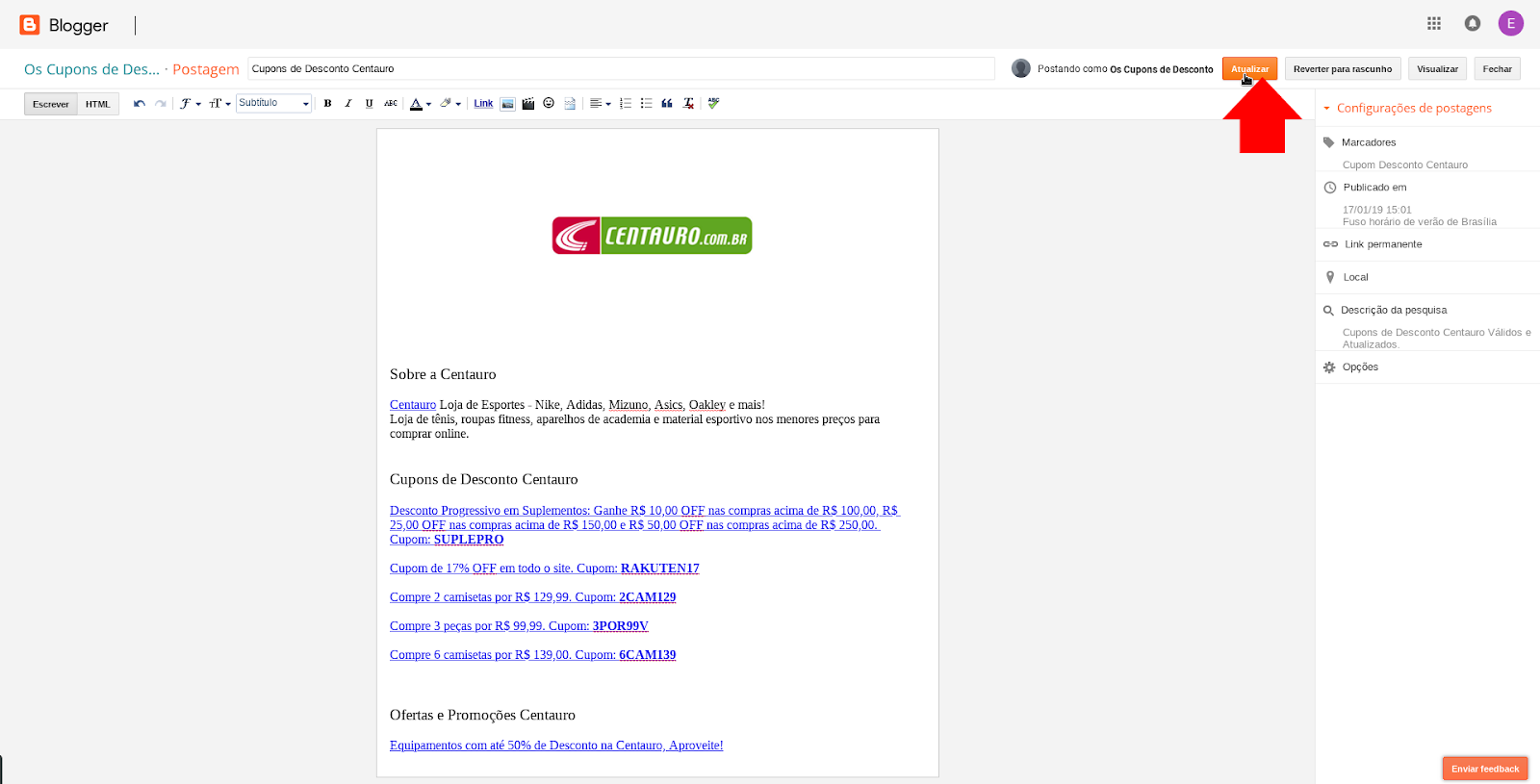Click the 17/01/19 15:01 publish date
The width and height of the screenshot is (1540, 784).
pyautogui.click(x=1377, y=210)
